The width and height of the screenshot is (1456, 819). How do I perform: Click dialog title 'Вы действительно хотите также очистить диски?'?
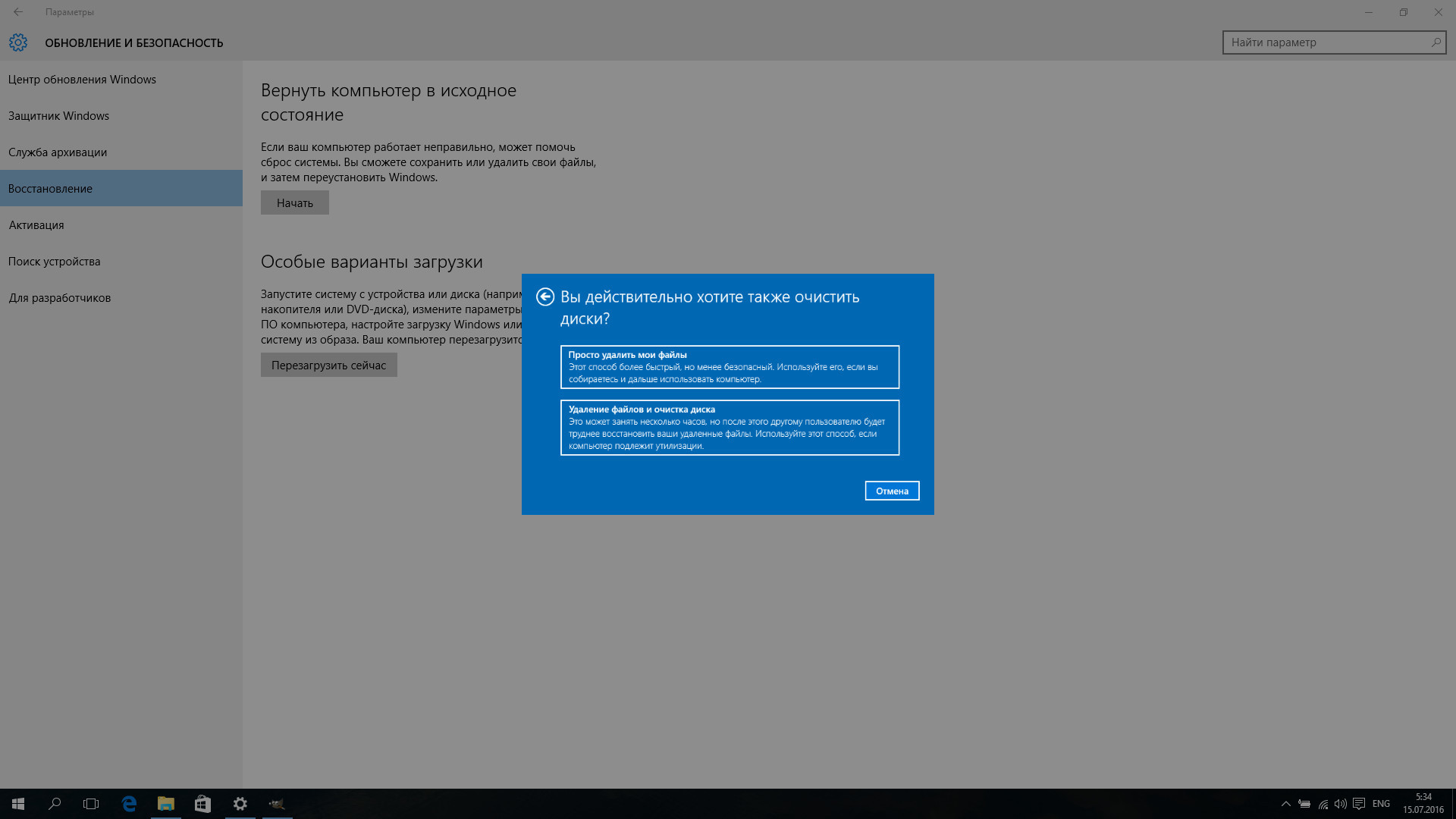point(710,307)
